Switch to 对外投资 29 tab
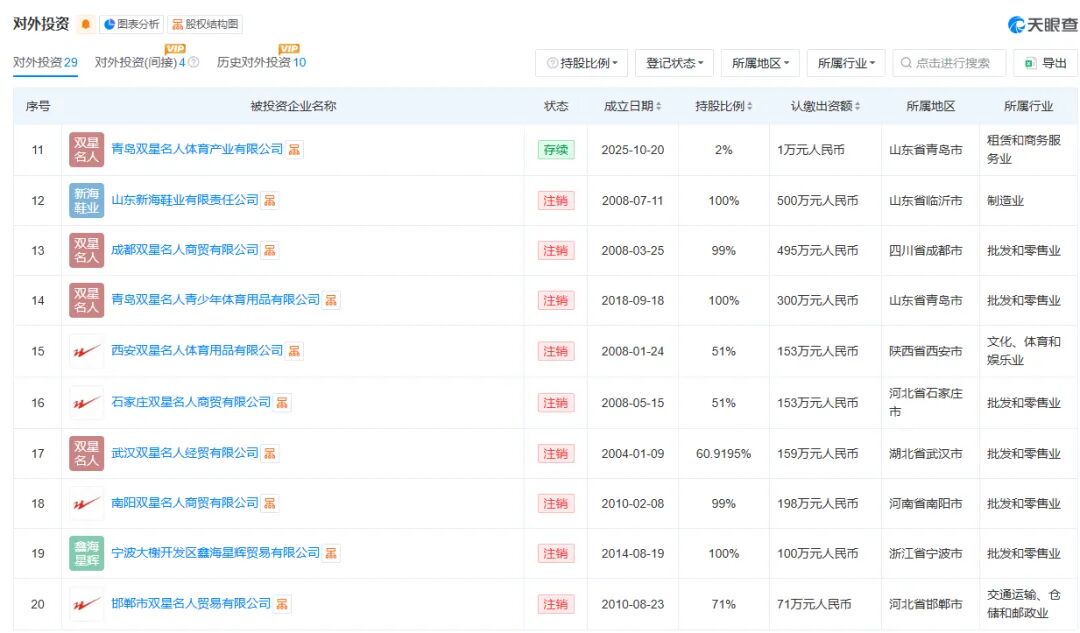Image resolution: width=1080 pixels, height=633 pixels. (x=45, y=63)
